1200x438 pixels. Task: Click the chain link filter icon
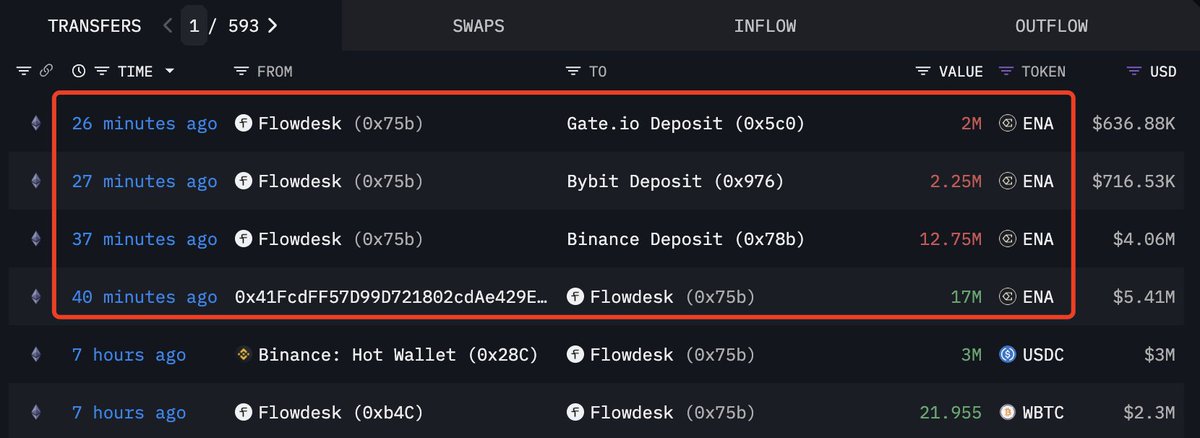tap(46, 71)
